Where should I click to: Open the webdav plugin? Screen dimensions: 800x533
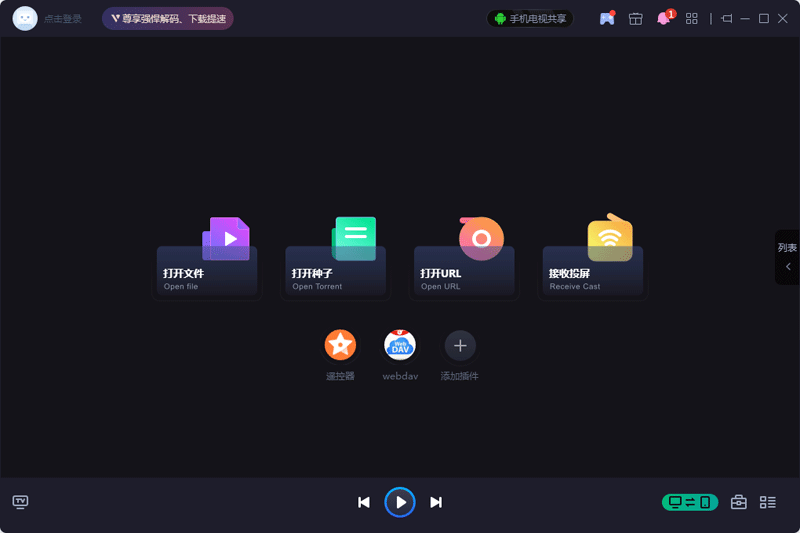click(x=400, y=346)
